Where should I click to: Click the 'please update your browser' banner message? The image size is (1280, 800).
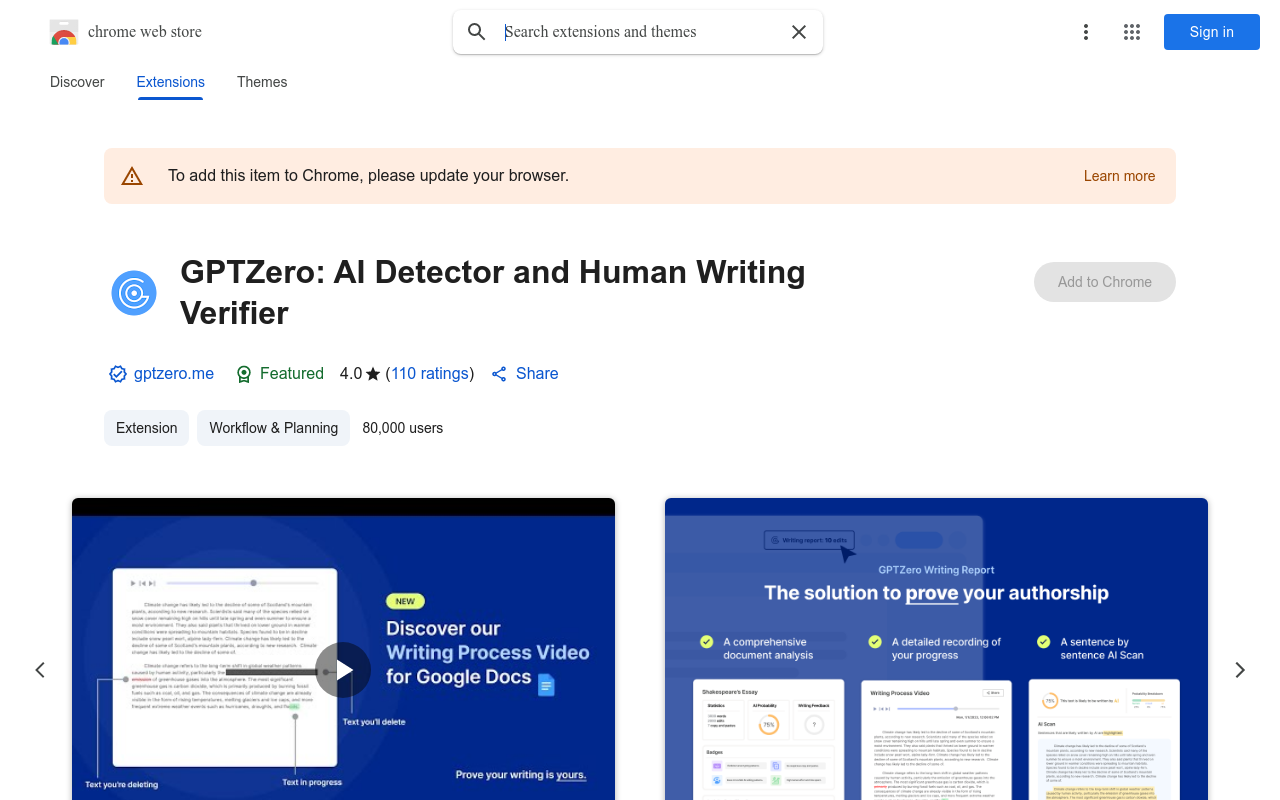point(368,176)
